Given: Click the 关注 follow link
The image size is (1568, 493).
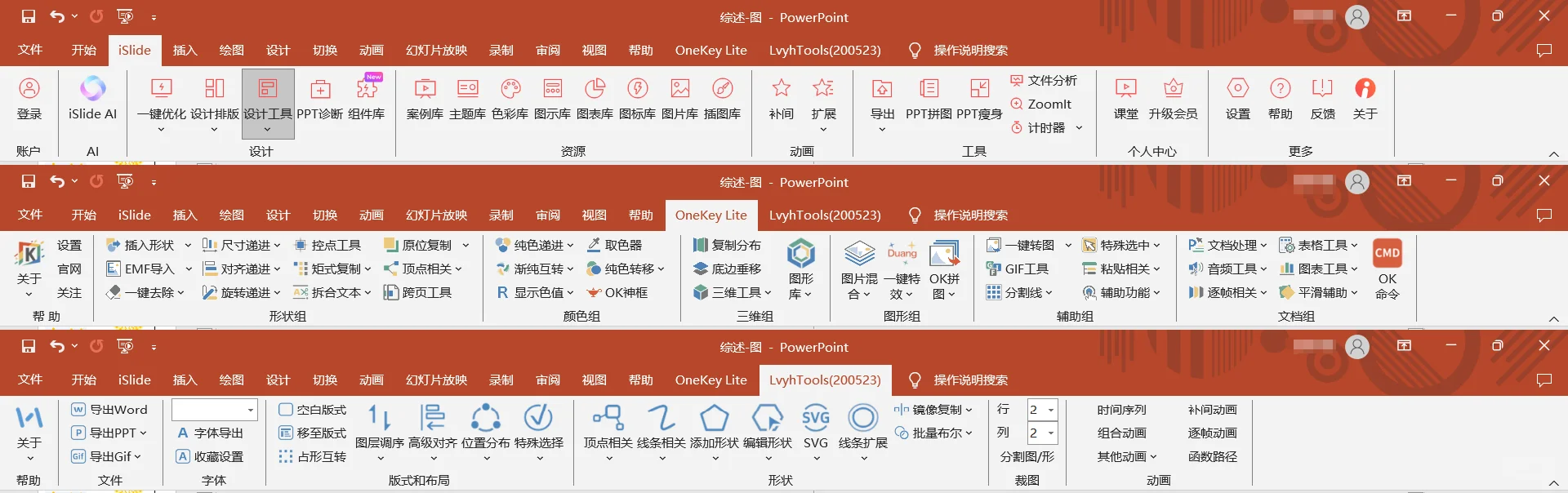Looking at the screenshot, I should (x=69, y=292).
